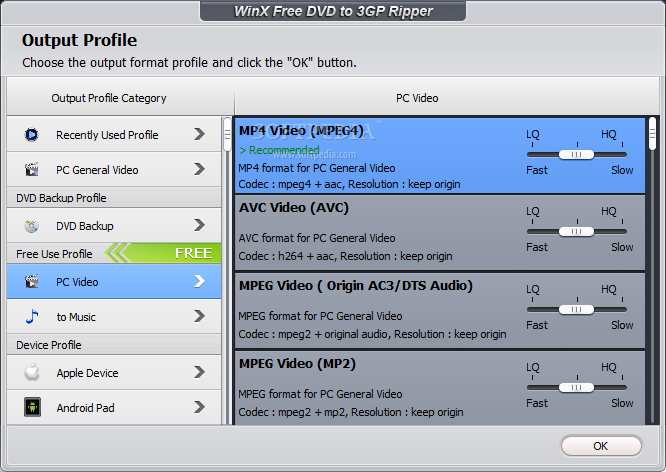The width and height of the screenshot is (666, 472).
Task: Expand DVD Backup chevron arrow
Action: tap(199, 225)
